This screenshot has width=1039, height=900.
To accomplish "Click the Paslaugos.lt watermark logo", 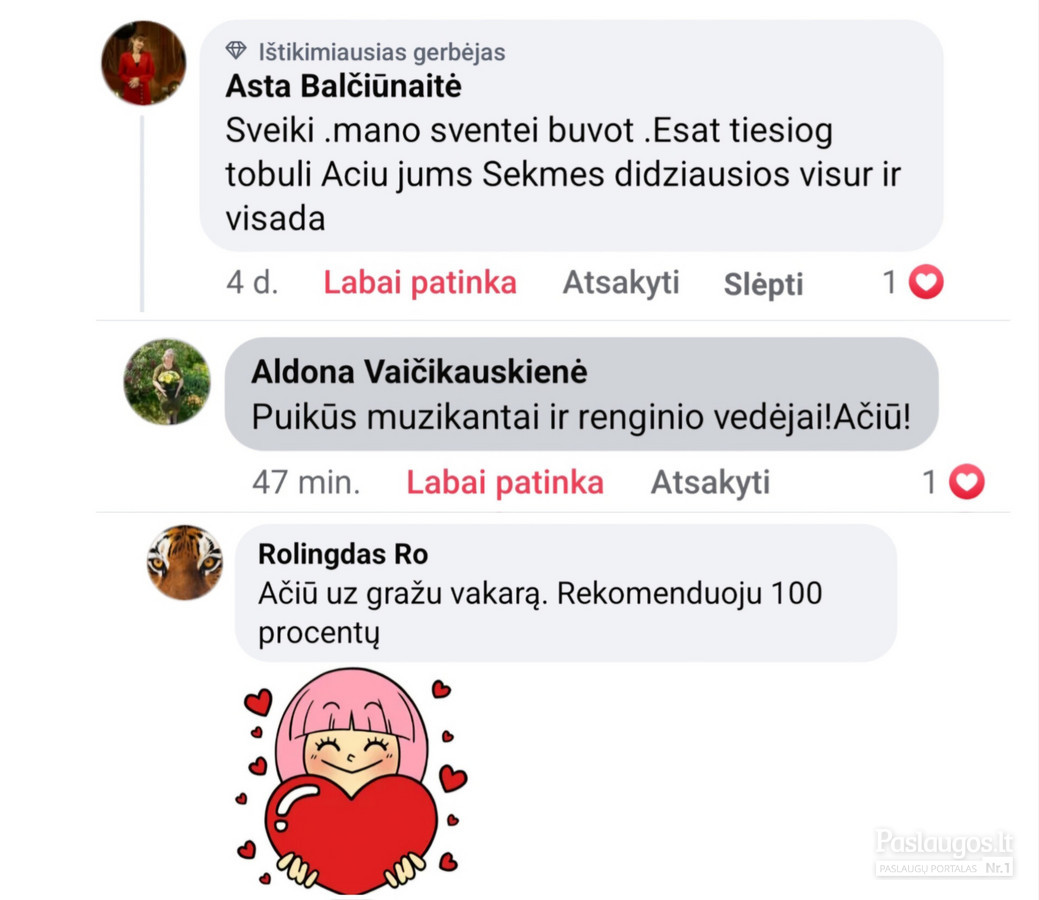I will point(944,852).
